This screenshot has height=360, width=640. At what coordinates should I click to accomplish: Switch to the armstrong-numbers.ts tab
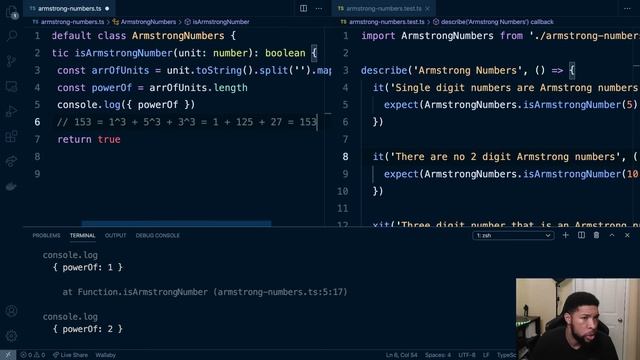pos(69,8)
